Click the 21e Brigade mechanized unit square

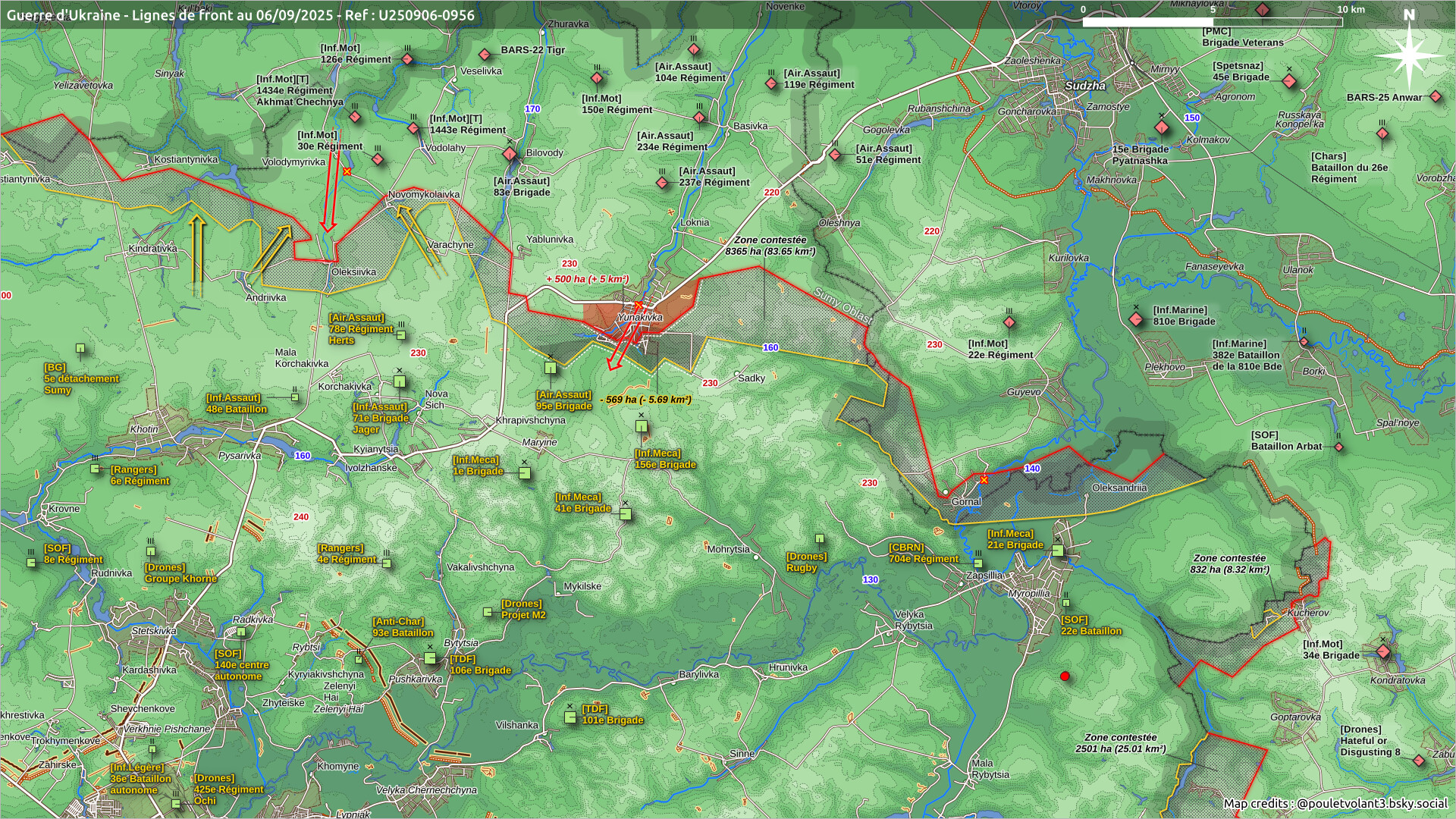(x=1058, y=551)
